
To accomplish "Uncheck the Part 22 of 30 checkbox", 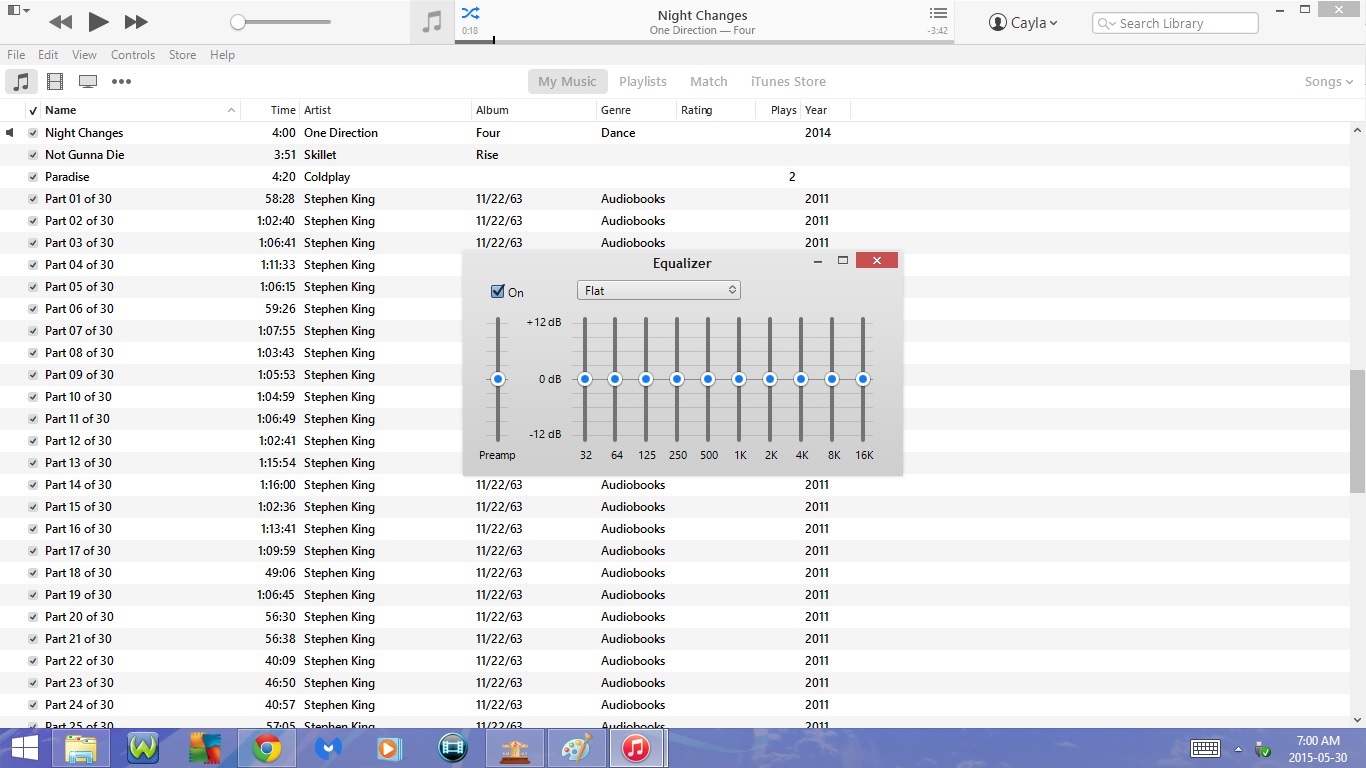I will [x=33, y=661].
